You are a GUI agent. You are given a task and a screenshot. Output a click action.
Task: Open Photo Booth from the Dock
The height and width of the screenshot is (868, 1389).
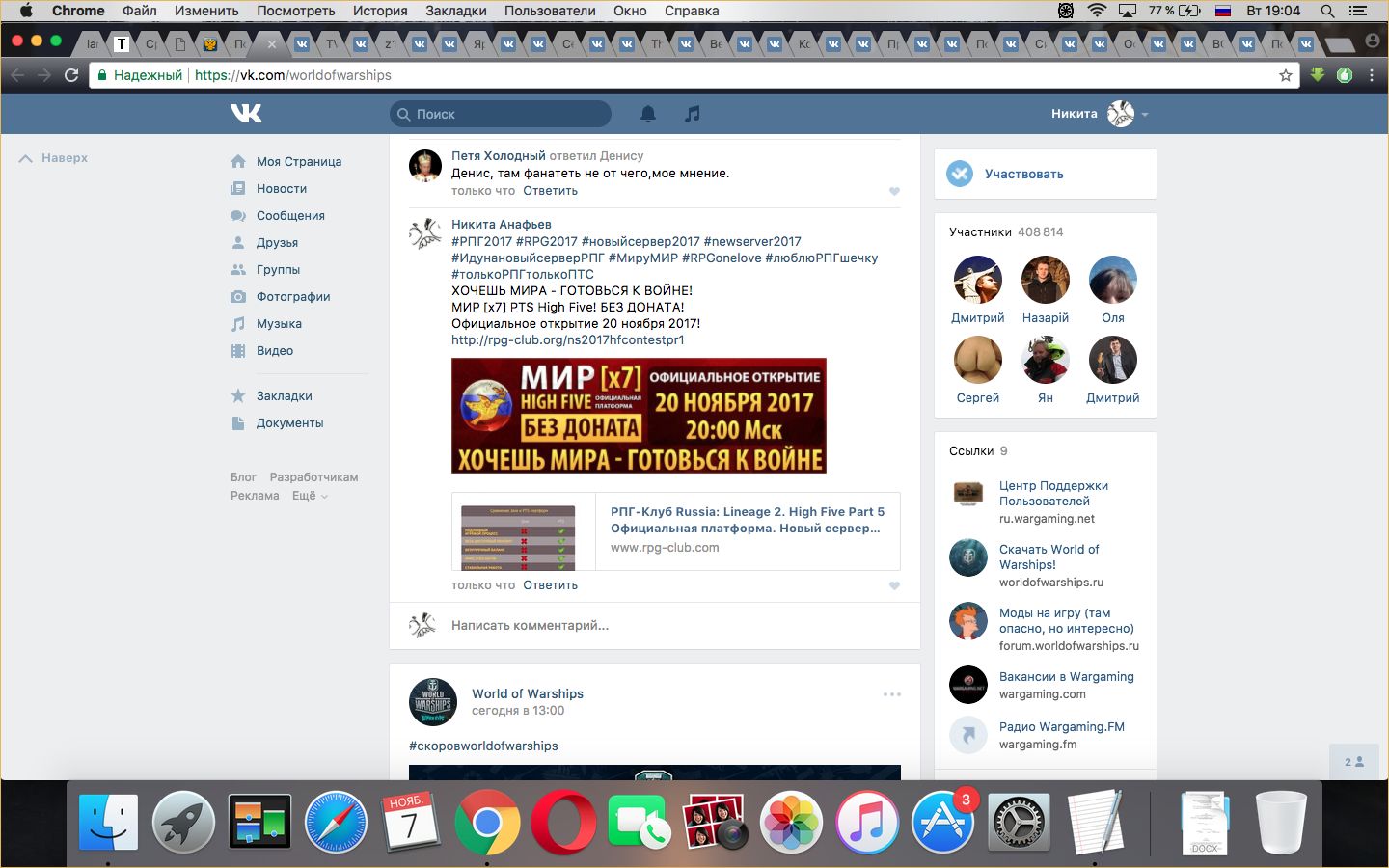[715, 823]
